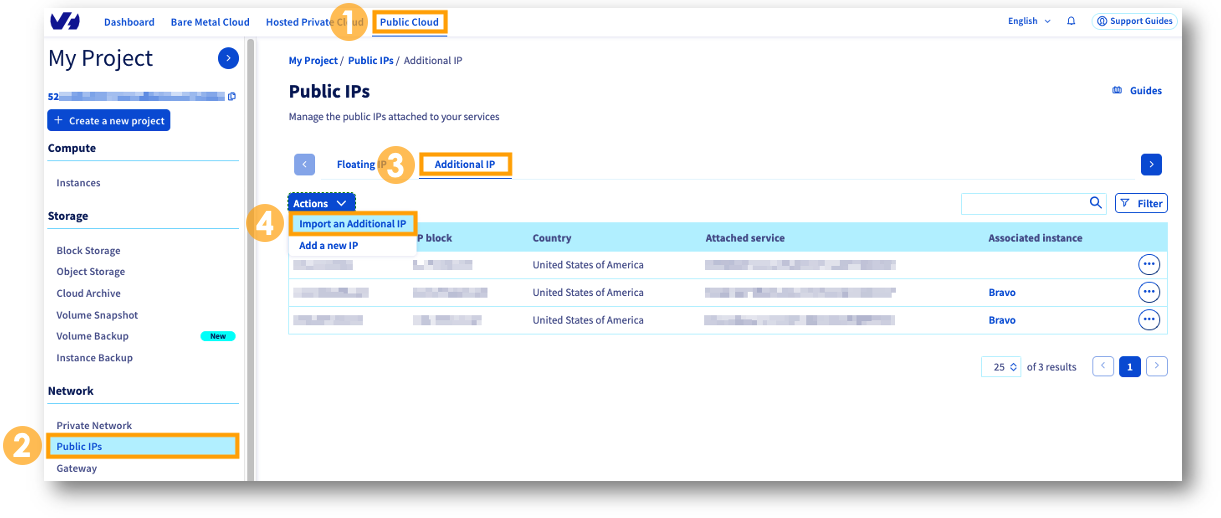Open the Actions dropdown menu

pos(321,203)
